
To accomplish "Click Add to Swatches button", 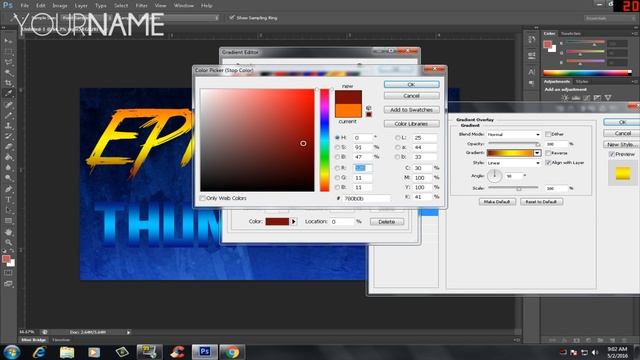I will pos(411,110).
